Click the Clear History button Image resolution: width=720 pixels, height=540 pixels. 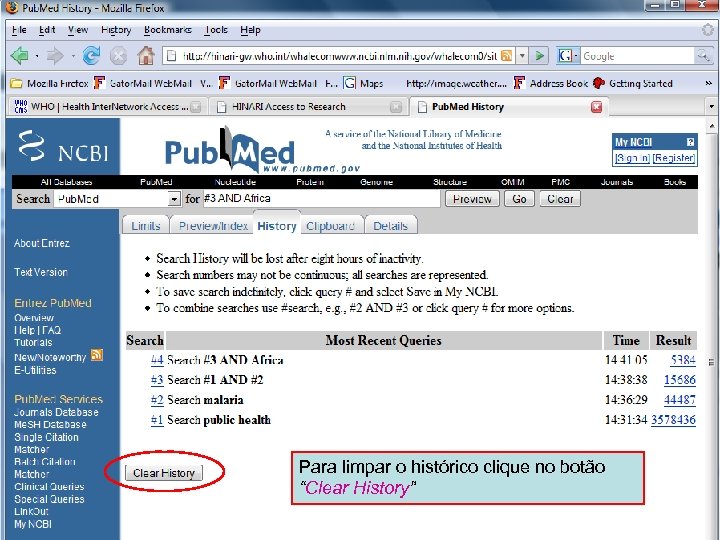click(164, 473)
